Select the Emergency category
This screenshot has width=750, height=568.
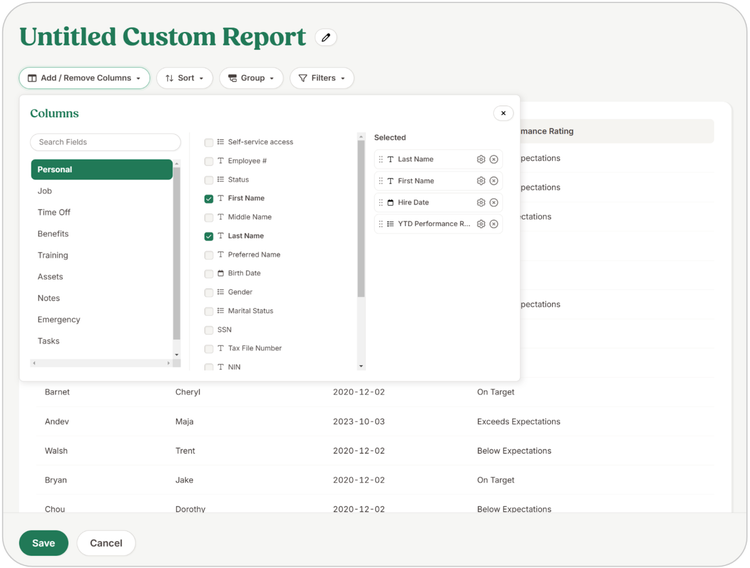click(x=101, y=320)
